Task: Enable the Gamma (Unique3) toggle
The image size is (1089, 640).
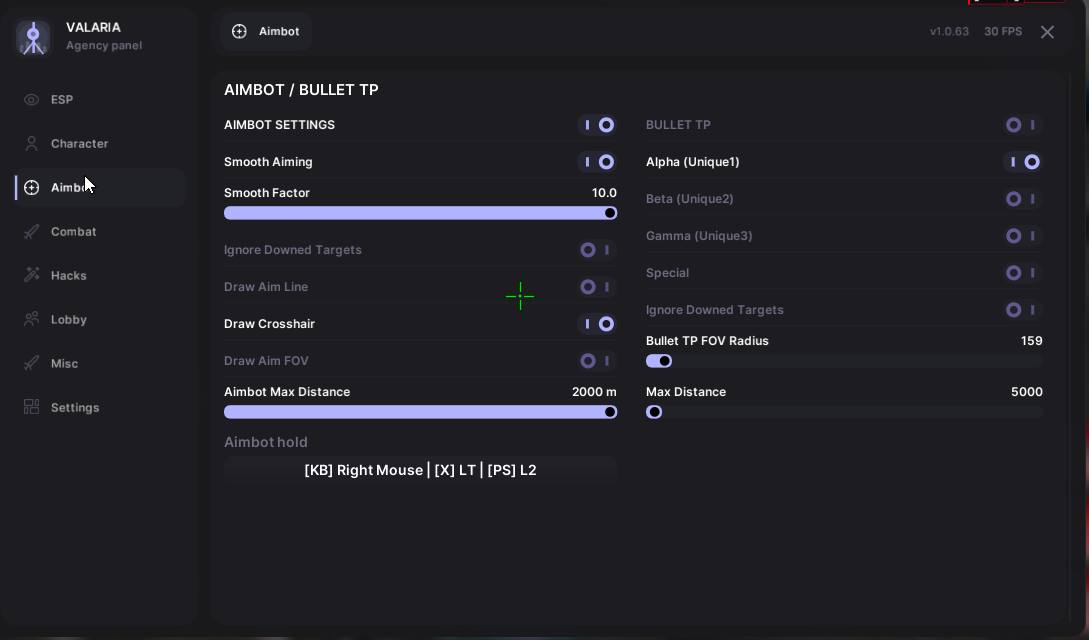Action: (x=1023, y=236)
